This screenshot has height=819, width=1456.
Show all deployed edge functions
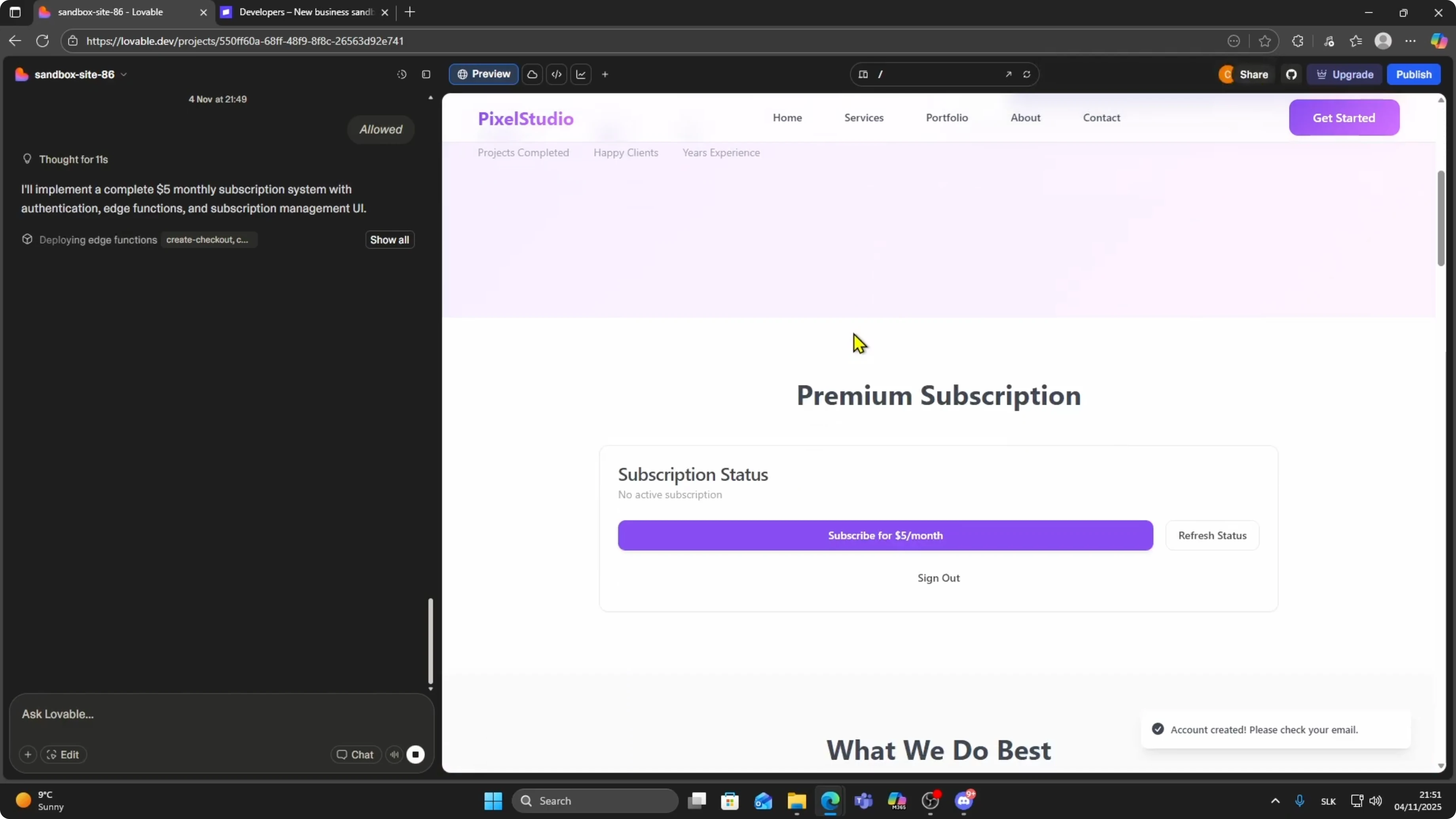(389, 240)
